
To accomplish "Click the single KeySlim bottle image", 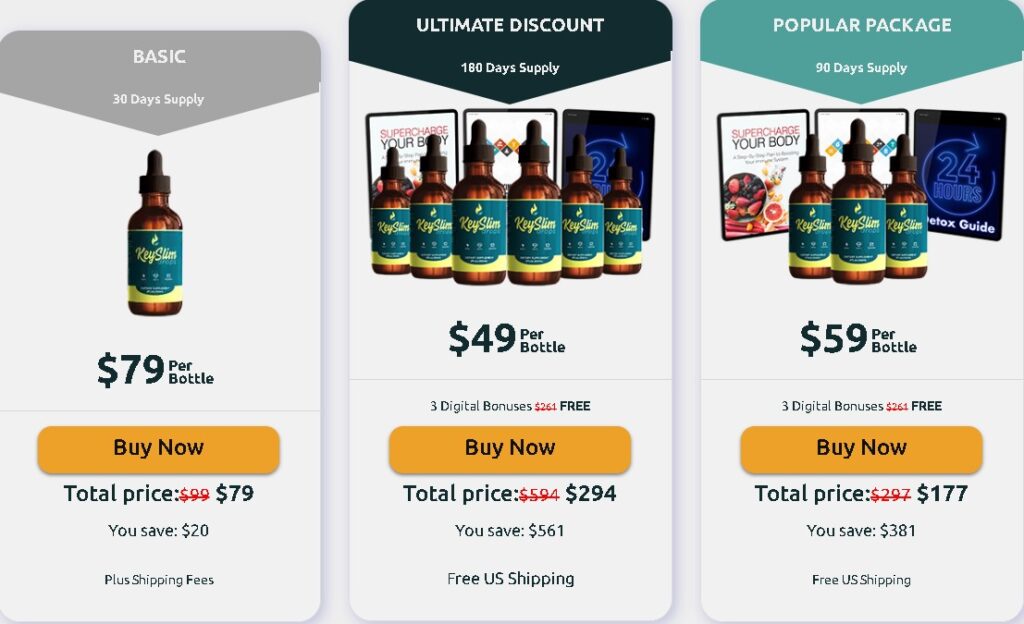I will click(155, 235).
